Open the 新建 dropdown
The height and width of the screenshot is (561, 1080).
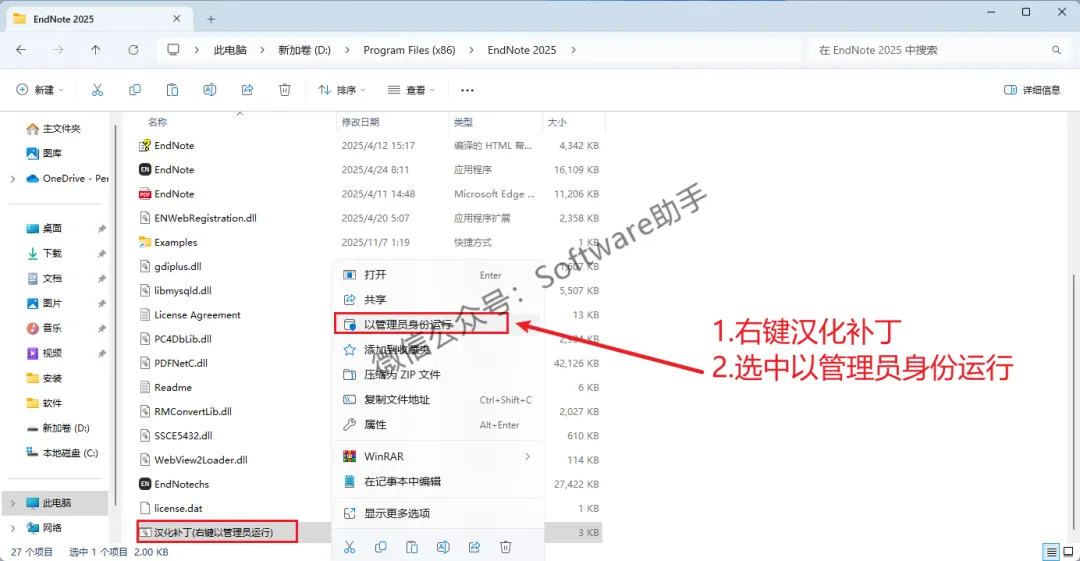pyautogui.click(x=40, y=90)
